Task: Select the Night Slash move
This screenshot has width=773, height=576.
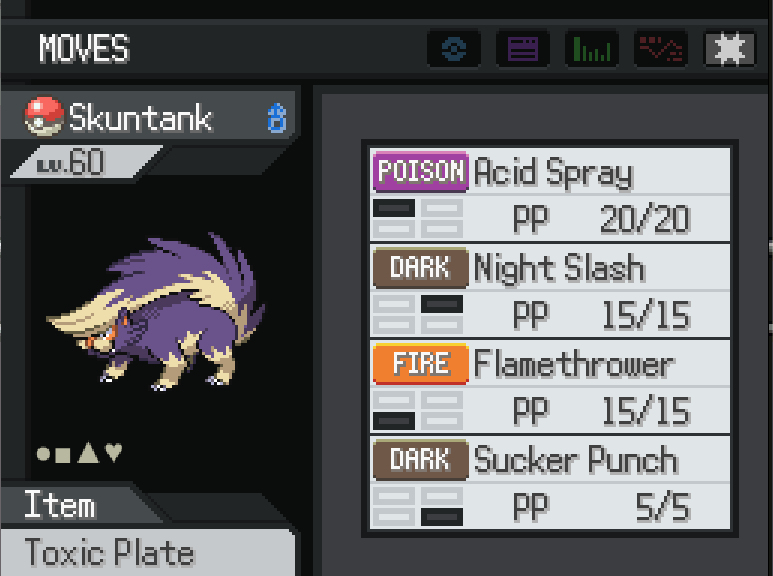Action: coord(550,290)
